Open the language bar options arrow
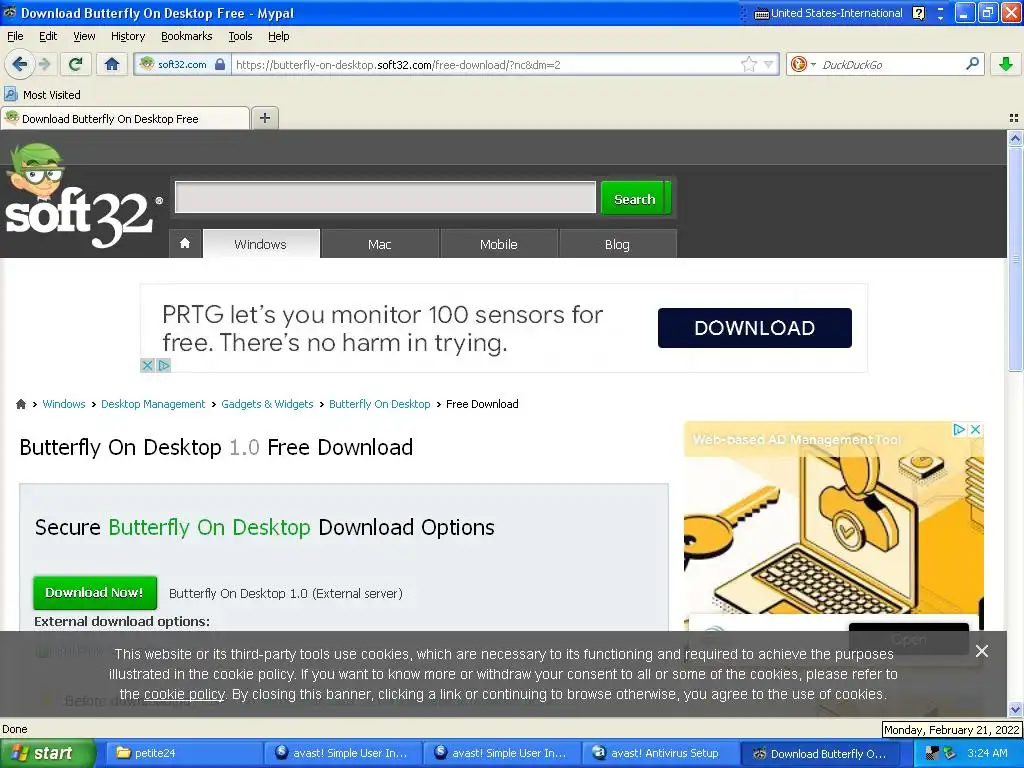Image resolution: width=1024 pixels, height=768 pixels. click(940, 18)
